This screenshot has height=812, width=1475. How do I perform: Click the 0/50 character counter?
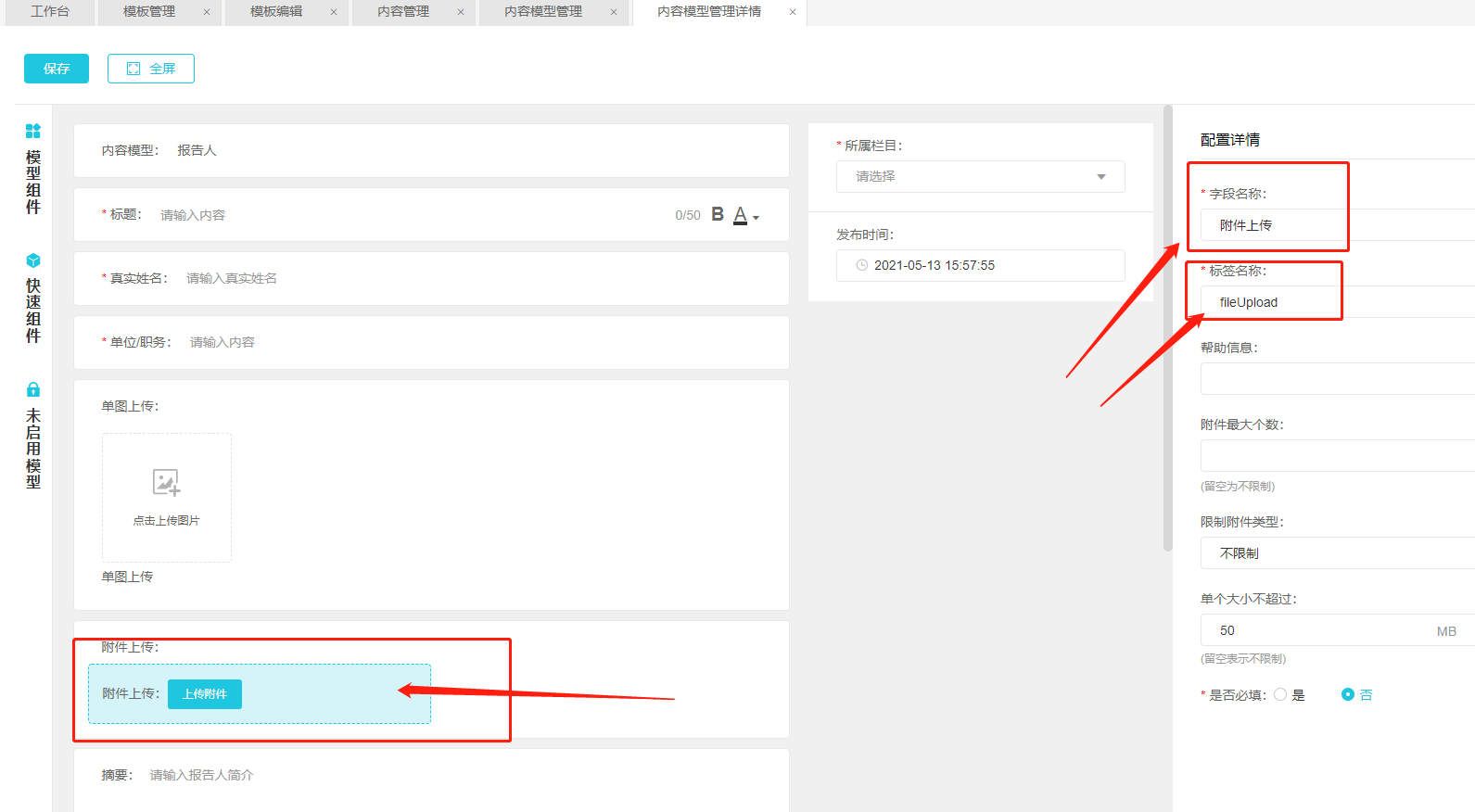[x=688, y=215]
